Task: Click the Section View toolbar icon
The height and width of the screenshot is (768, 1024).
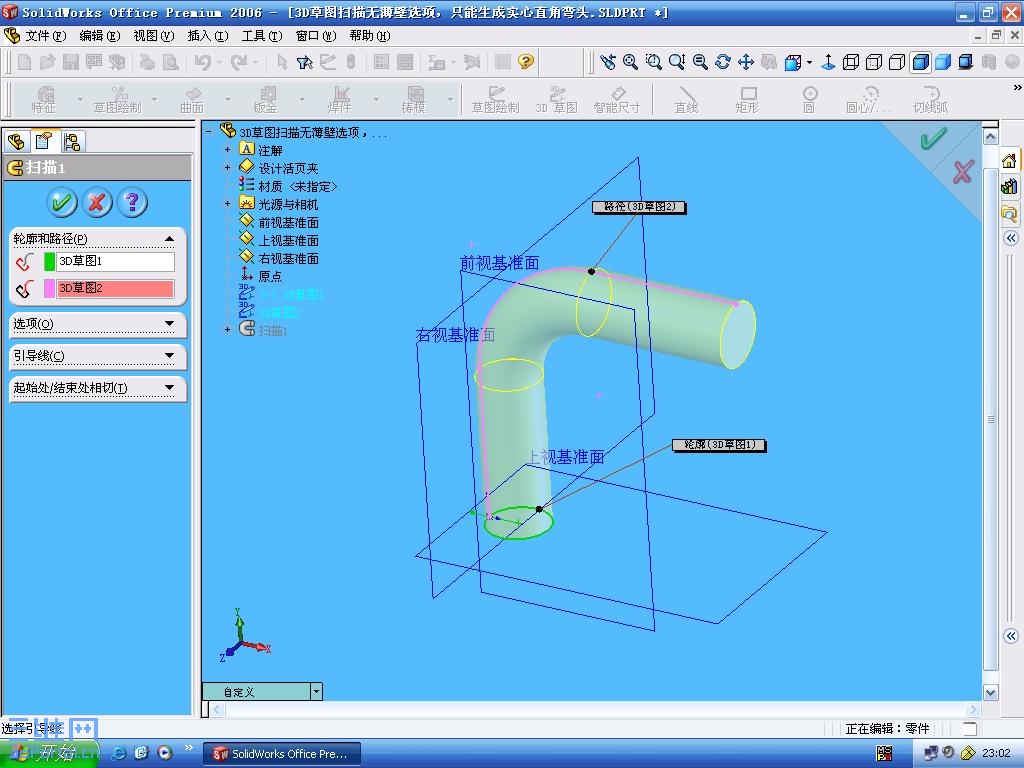Action: tap(989, 62)
